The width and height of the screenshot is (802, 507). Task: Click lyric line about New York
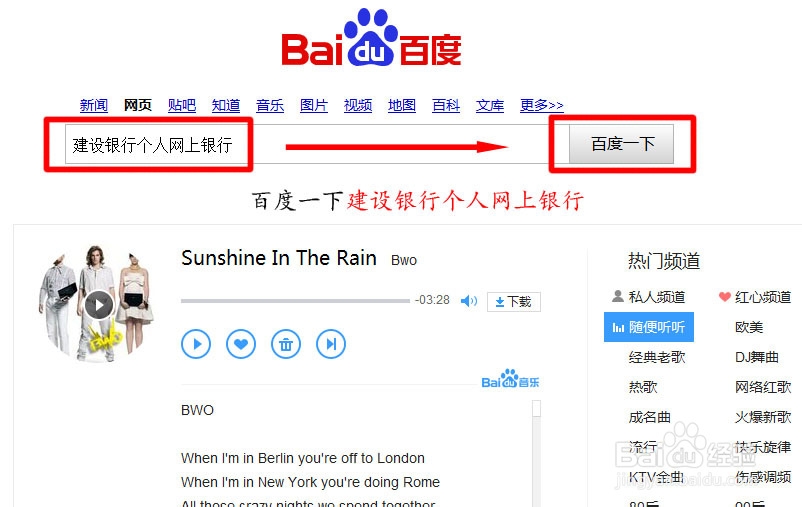[310, 482]
